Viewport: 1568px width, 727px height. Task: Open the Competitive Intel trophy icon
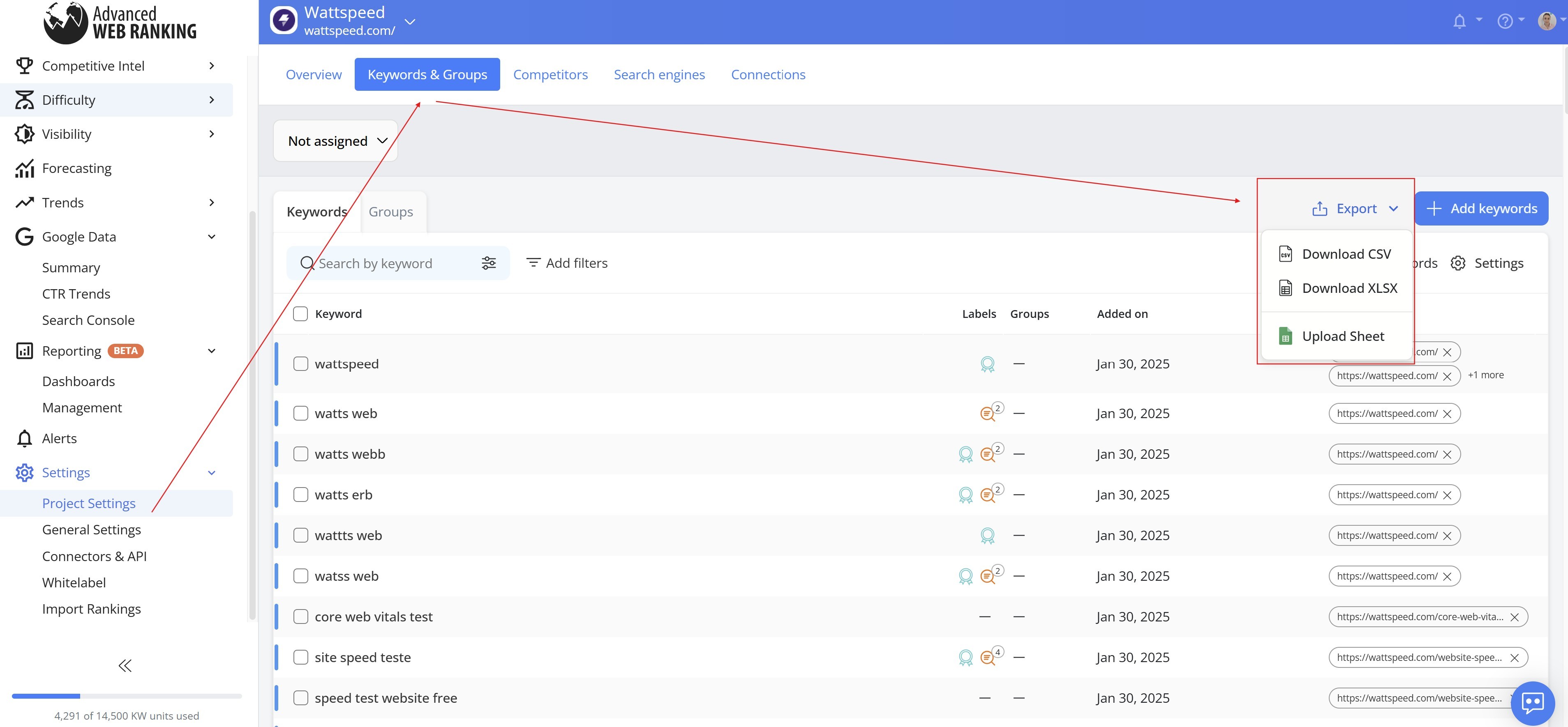pos(24,66)
